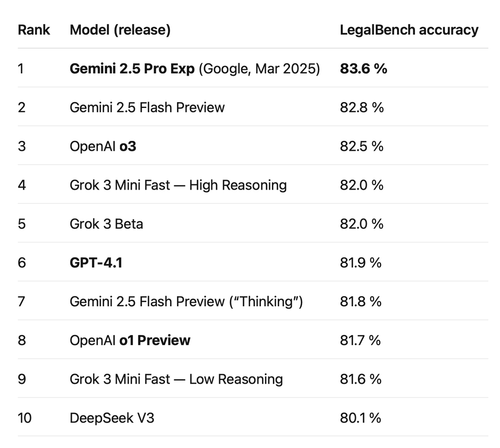Click the OpenAI o3 model name
The height and width of the screenshot is (448, 500).
[x=103, y=147]
